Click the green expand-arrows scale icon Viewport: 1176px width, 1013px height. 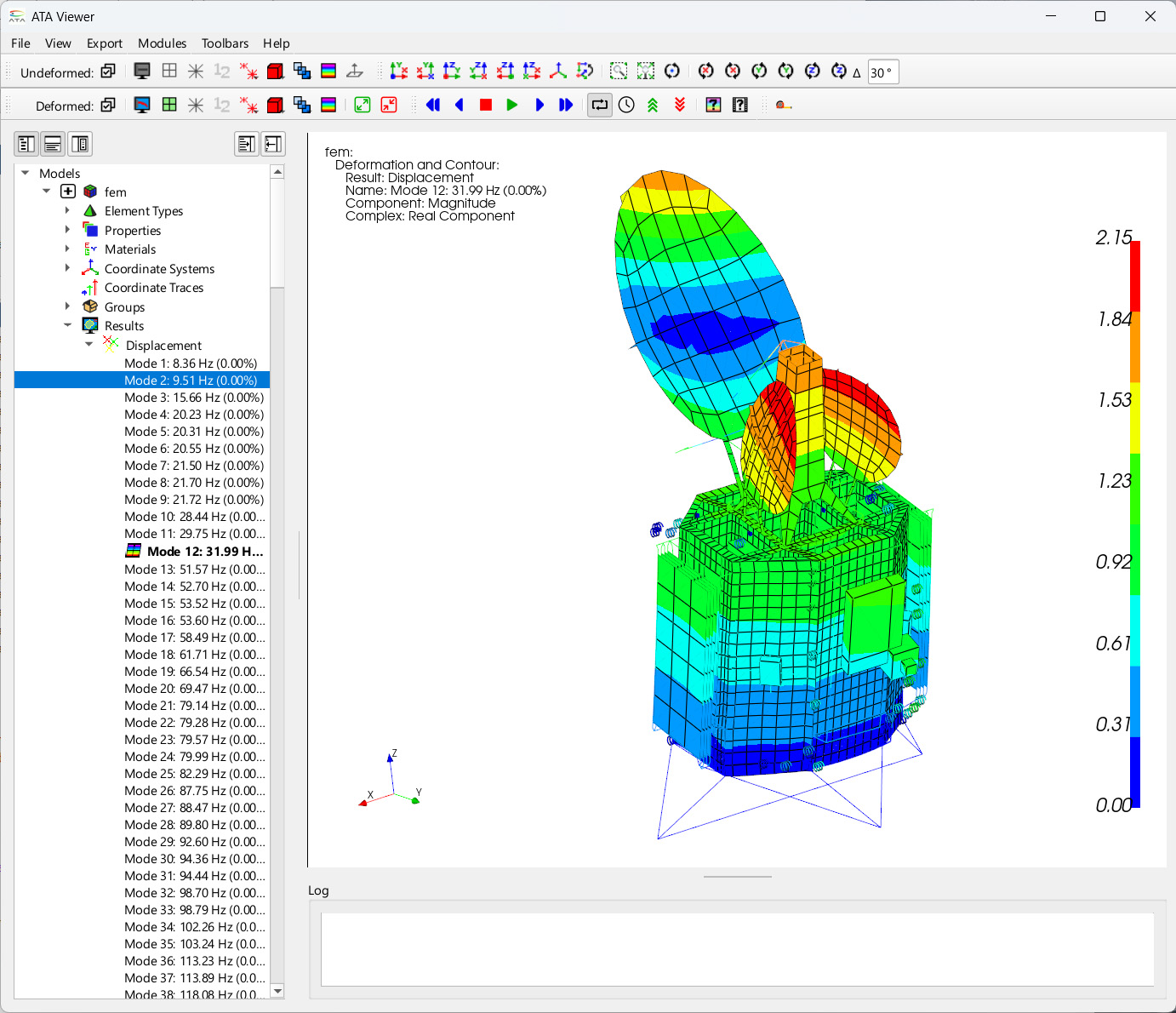(x=363, y=105)
